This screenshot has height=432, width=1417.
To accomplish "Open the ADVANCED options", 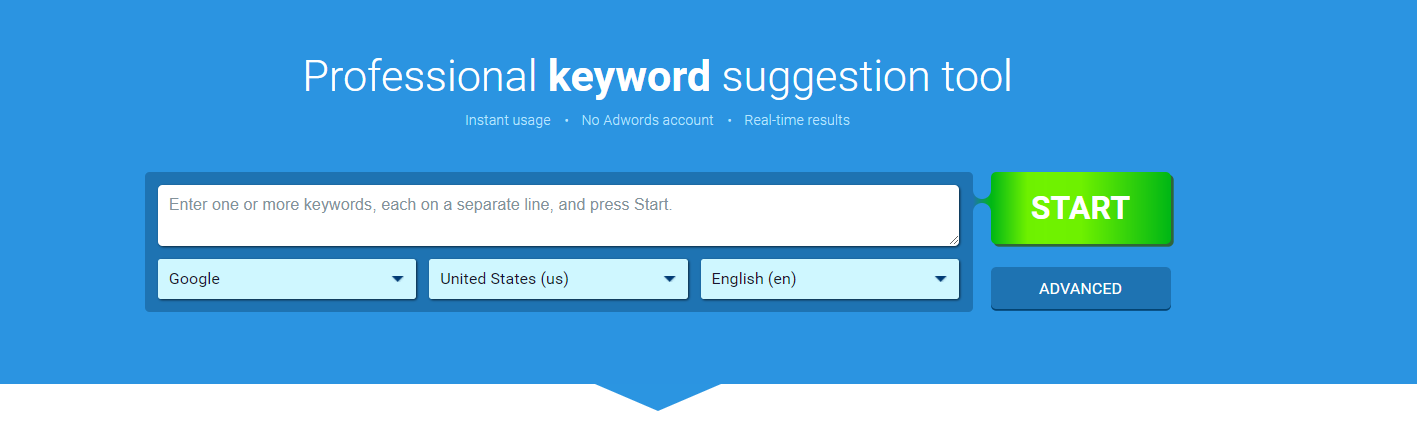I will coord(1080,289).
